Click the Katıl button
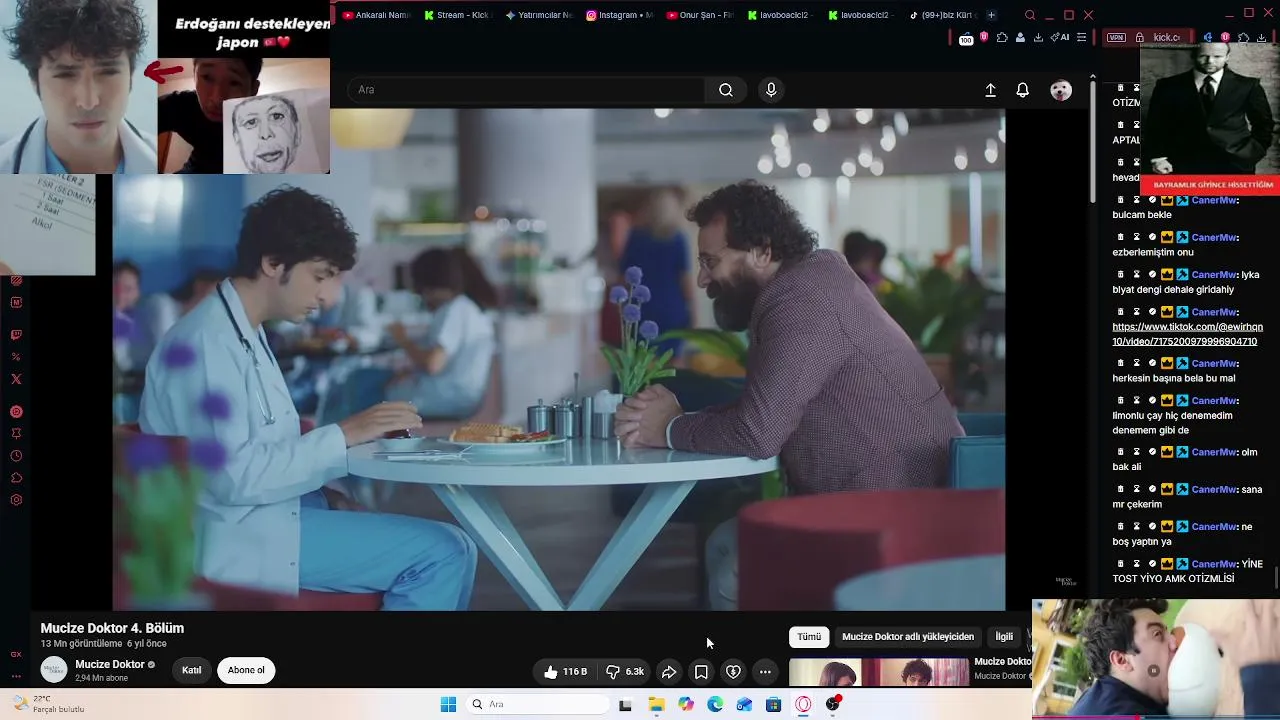The height and width of the screenshot is (720, 1280). (x=192, y=671)
